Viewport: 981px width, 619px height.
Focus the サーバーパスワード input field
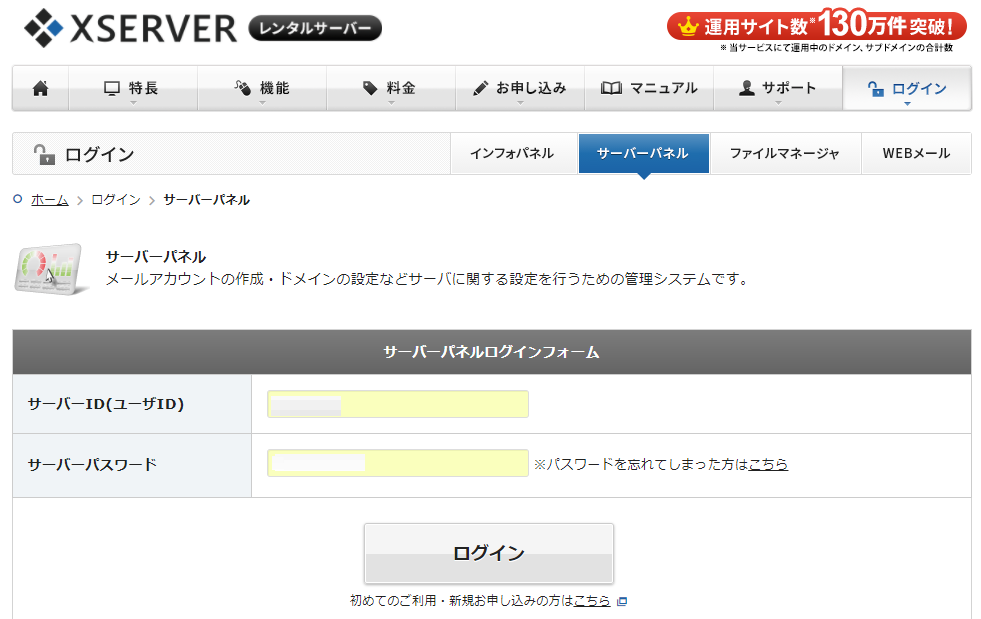397,463
